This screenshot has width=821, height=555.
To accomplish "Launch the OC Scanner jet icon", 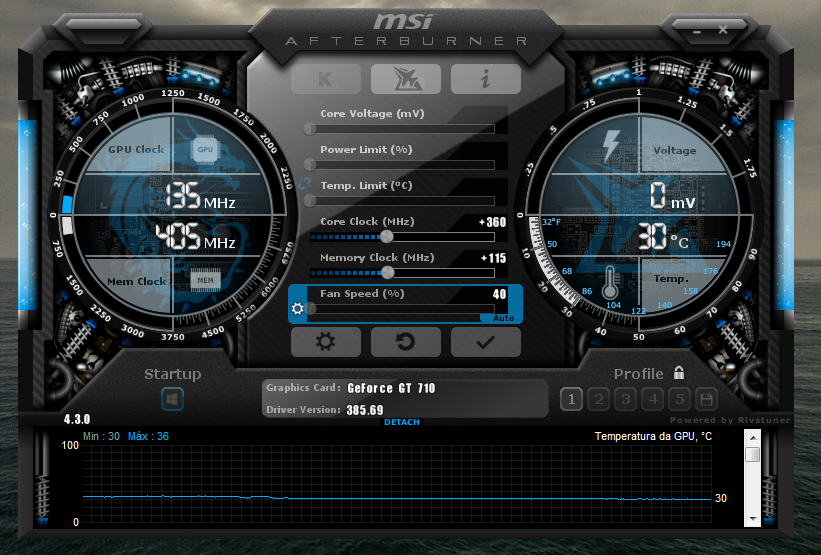I will click(x=406, y=79).
